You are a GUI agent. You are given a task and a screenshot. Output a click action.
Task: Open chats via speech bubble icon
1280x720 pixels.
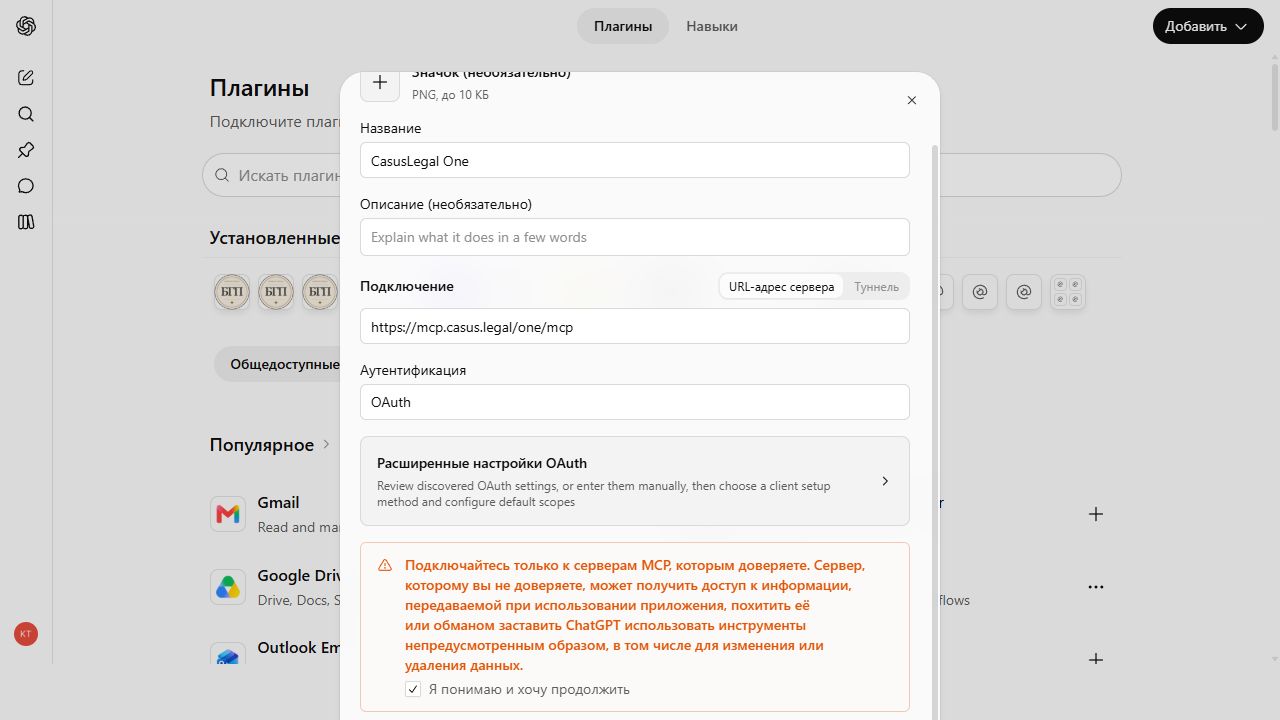pos(26,186)
